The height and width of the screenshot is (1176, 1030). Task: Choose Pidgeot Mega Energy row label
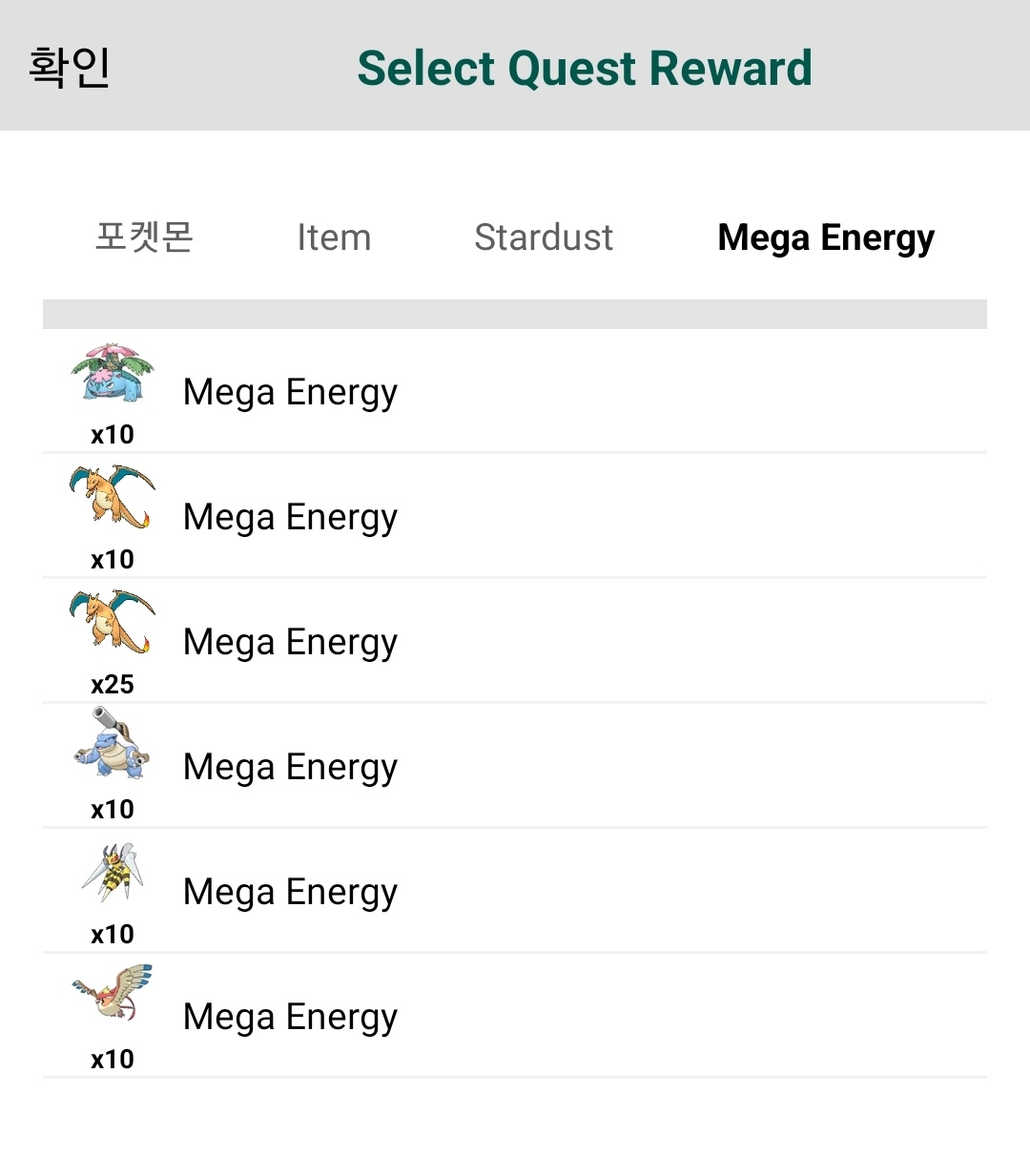pyautogui.click(x=290, y=1018)
